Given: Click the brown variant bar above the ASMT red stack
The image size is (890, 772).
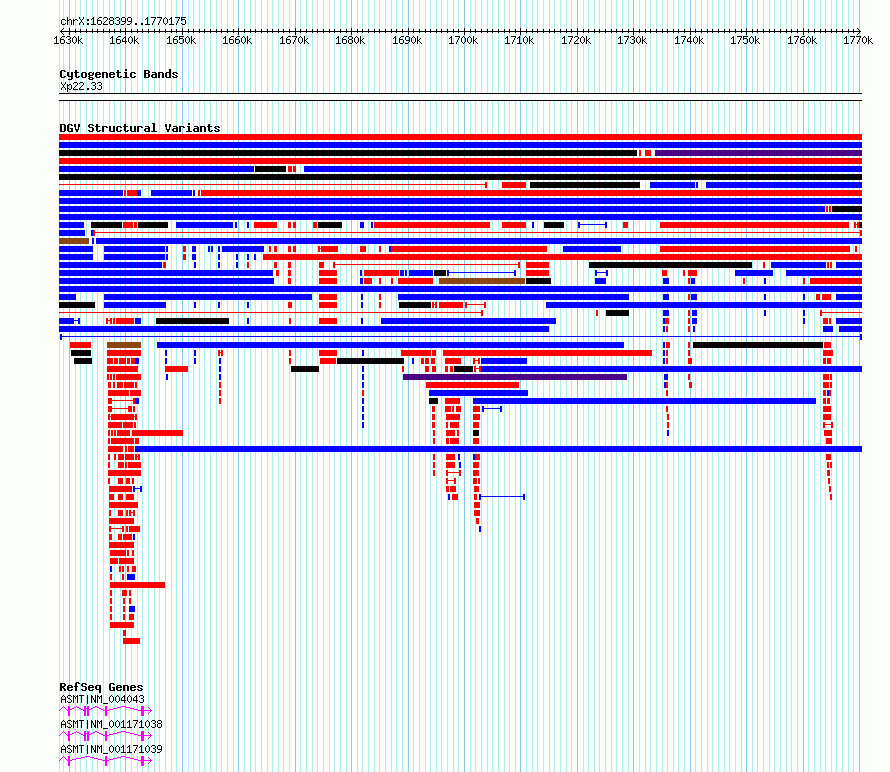Looking at the screenshot, I should pos(124,345).
